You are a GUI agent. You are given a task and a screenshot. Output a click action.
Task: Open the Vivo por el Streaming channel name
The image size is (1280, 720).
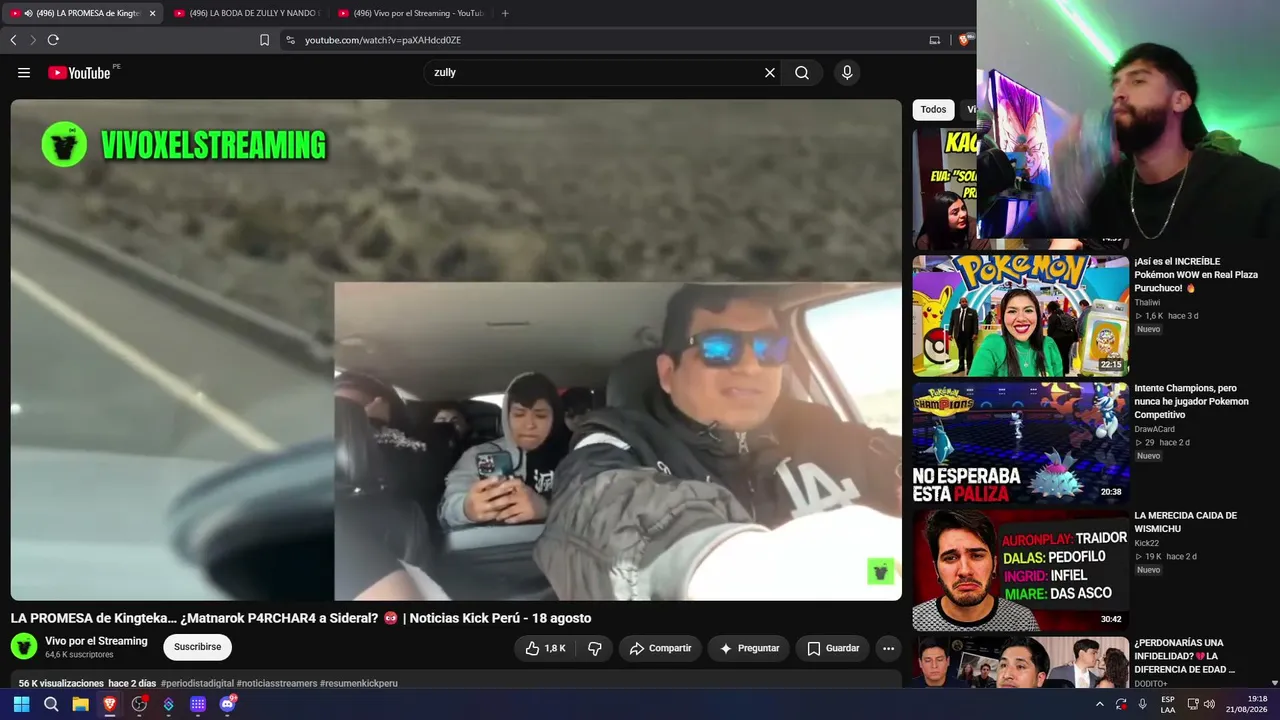96,641
